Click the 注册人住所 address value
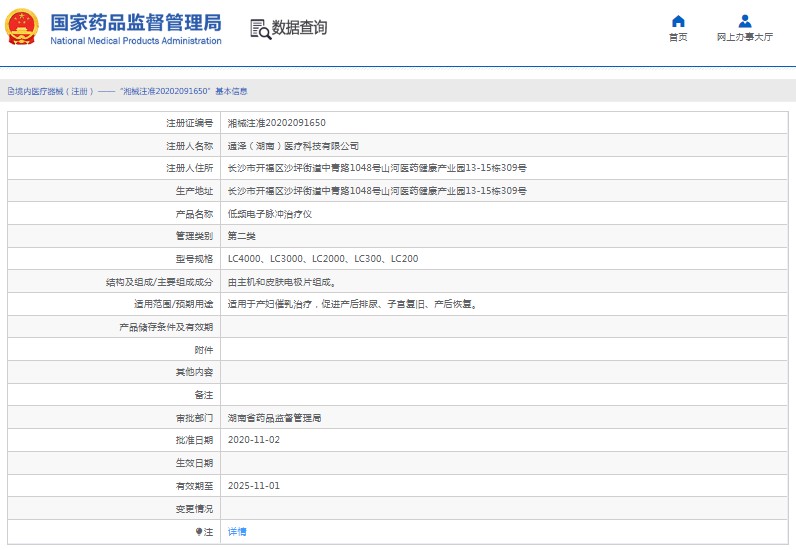 coord(377,168)
